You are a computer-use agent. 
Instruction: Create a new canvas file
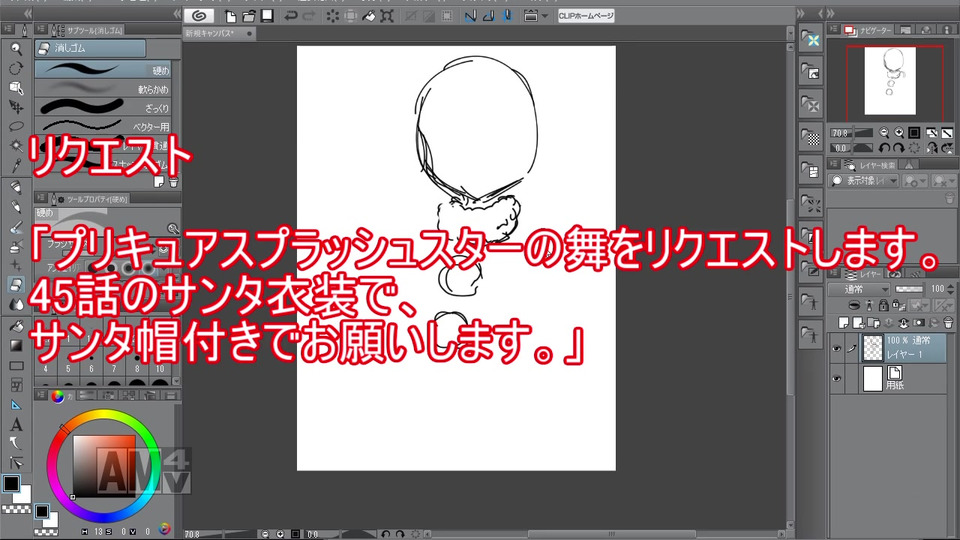(231, 15)
